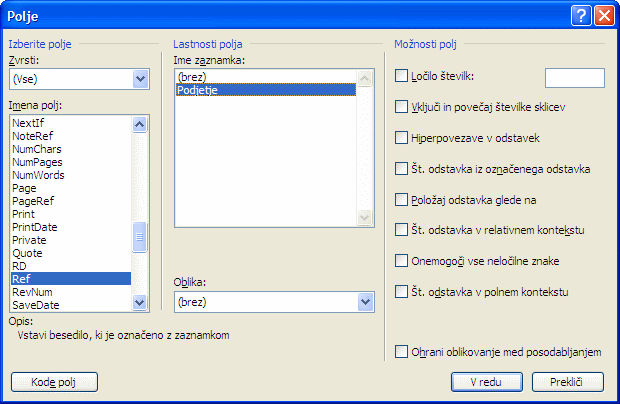
Task: Confirm with the V redu button
Action: pos(484,382)
